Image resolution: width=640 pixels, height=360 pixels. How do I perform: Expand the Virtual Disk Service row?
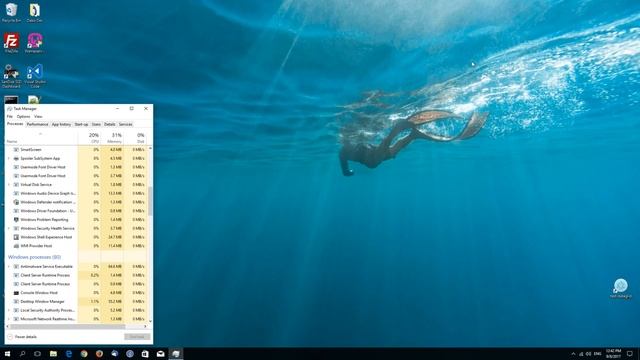tap(9, 184)
